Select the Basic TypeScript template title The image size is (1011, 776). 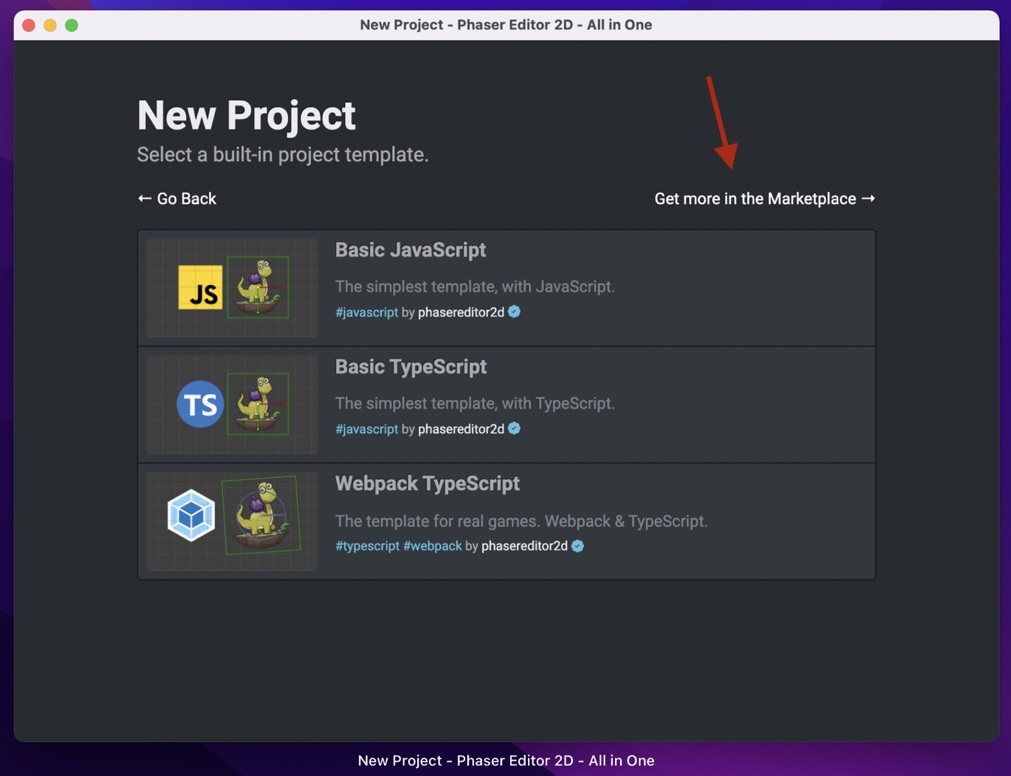(411, 367)
